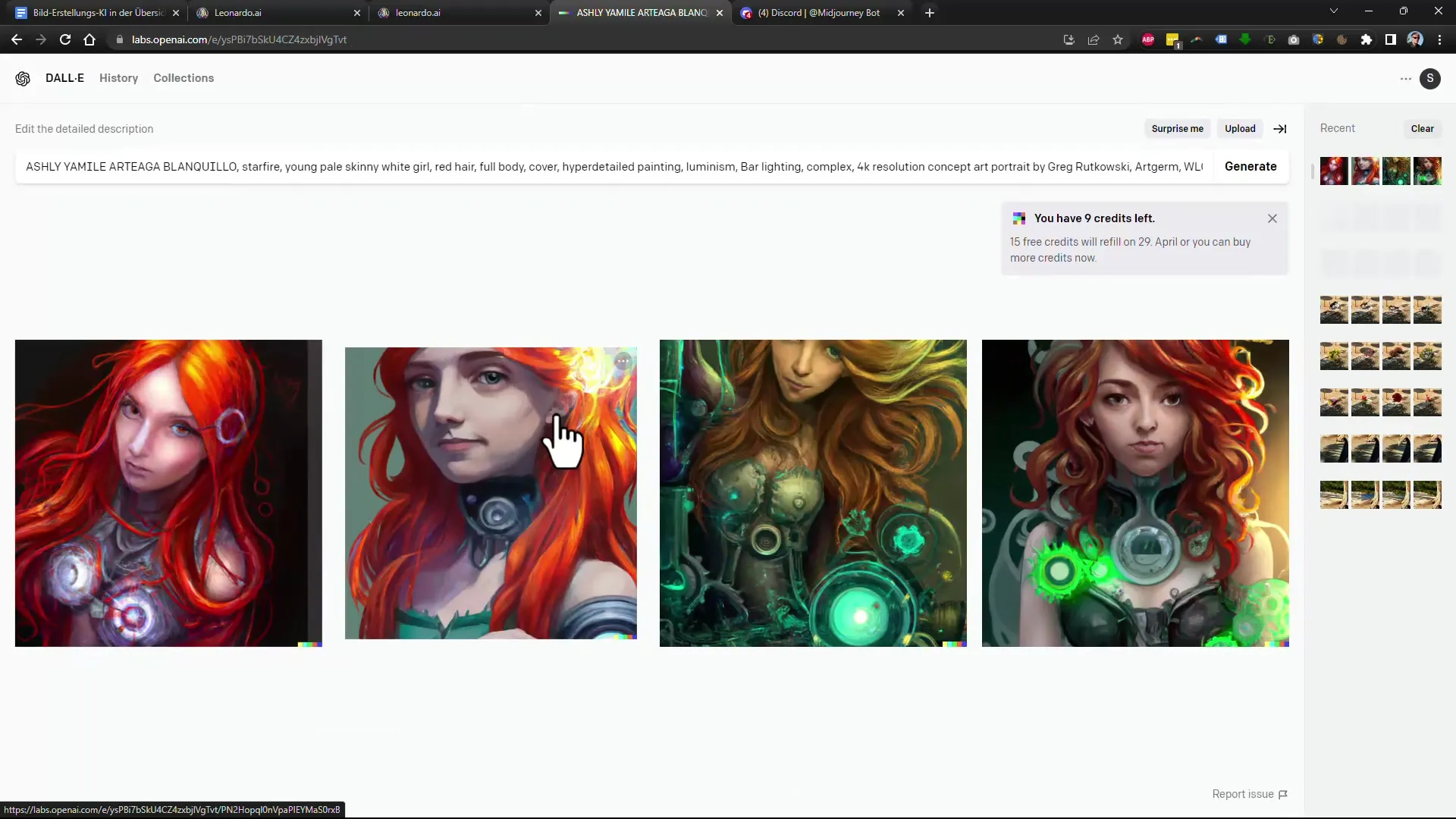The image size is (1456, 819).
Task: Open the Collections tab
Action: 183,78
